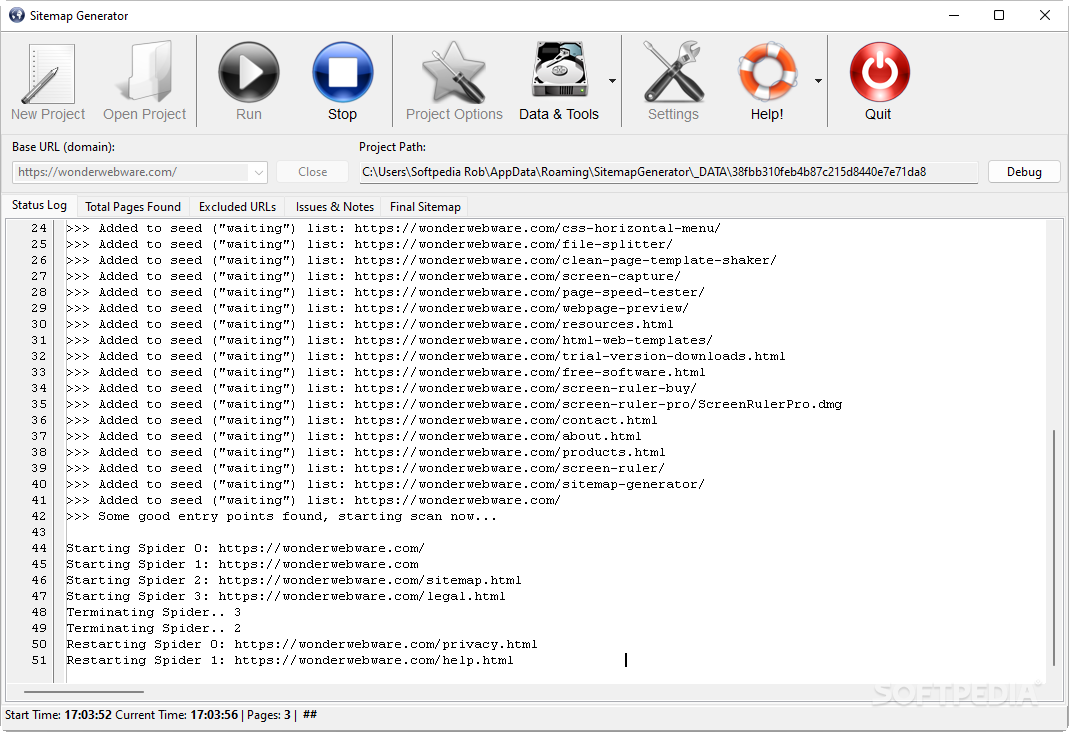Click 'Some good entry points found' line

tap(282, 517)
